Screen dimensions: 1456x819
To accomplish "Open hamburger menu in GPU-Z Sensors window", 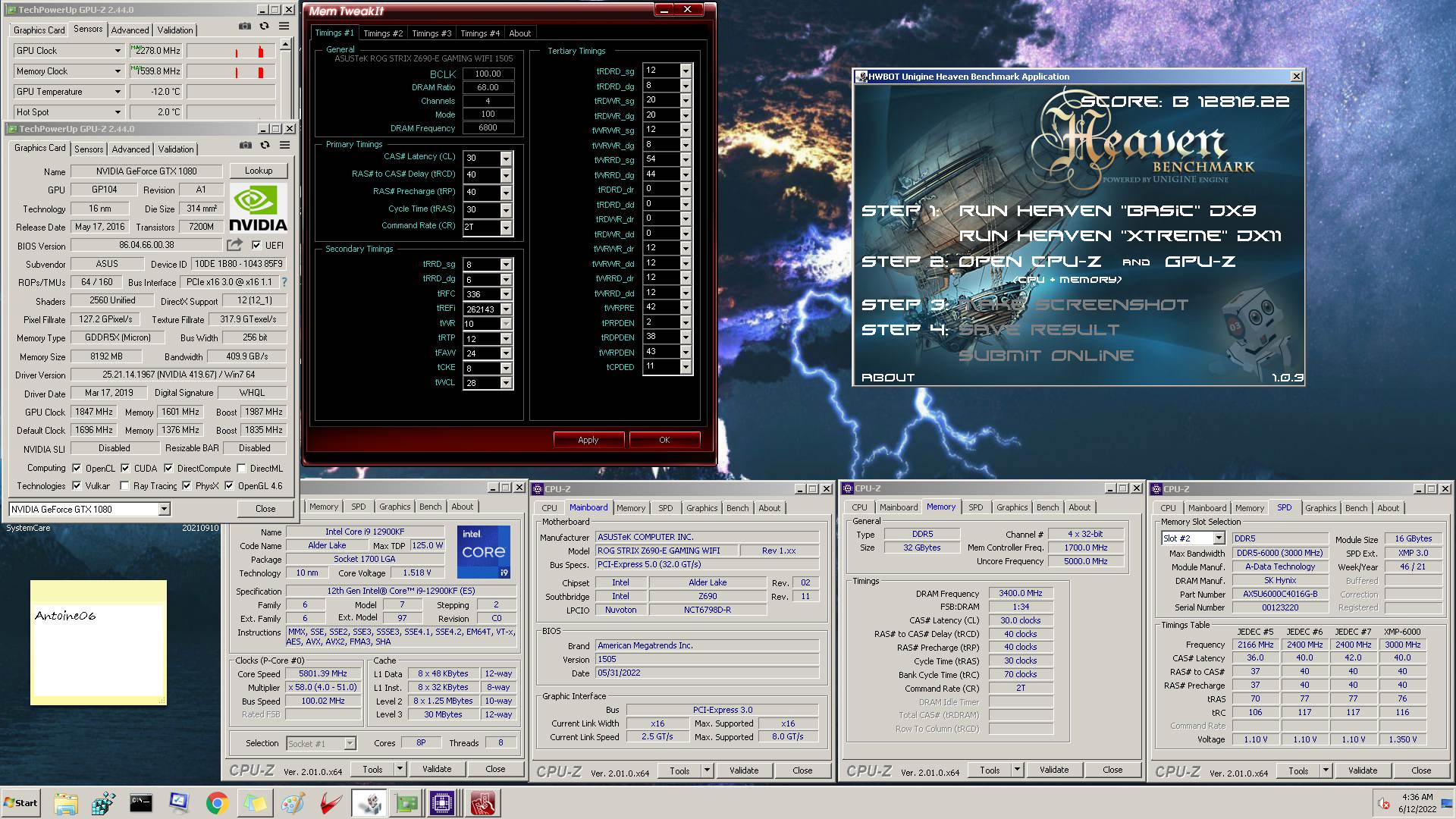I will click(x=284, y=27).
